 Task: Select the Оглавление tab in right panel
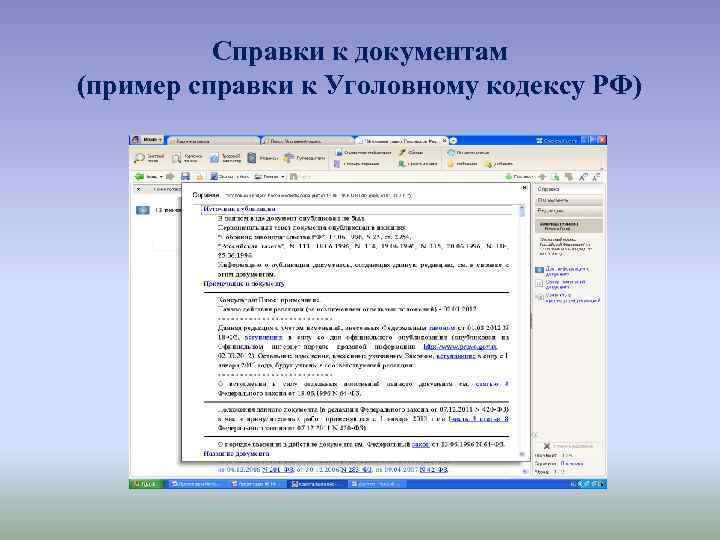[569, 200]
